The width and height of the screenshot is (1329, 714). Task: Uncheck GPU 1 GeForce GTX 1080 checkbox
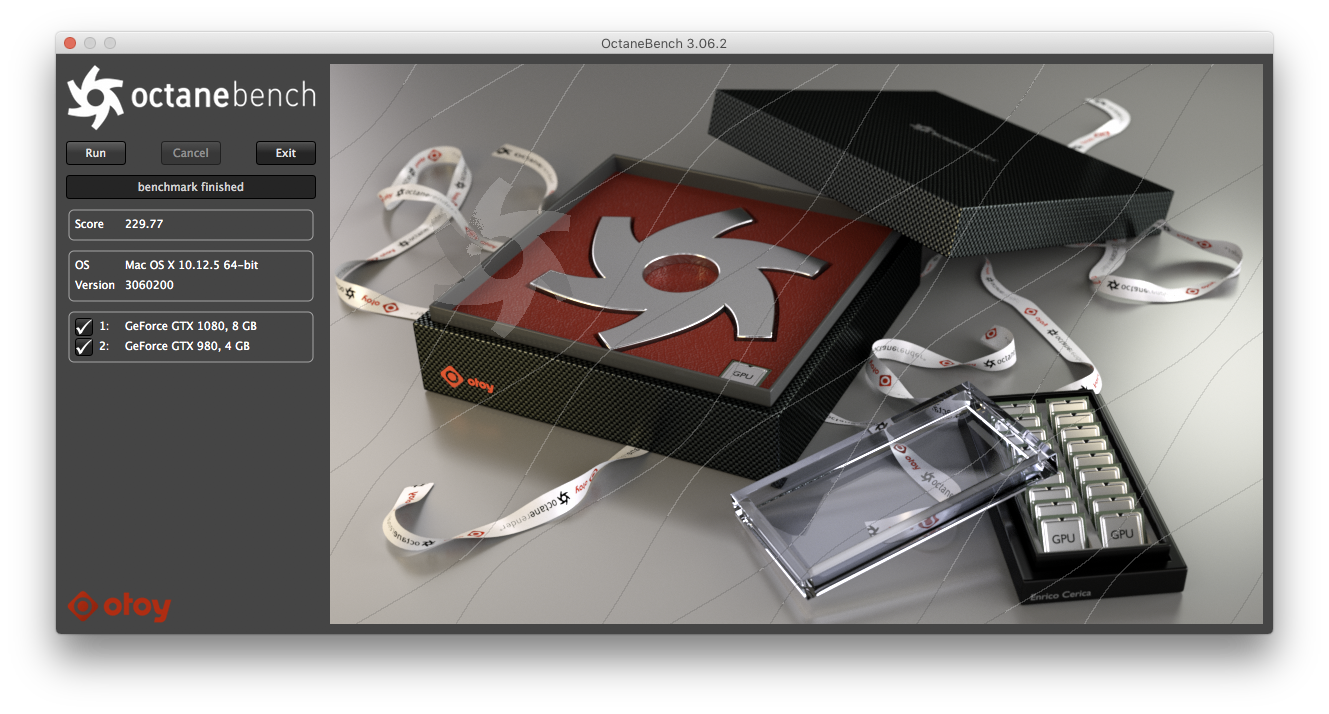point(84,327)
